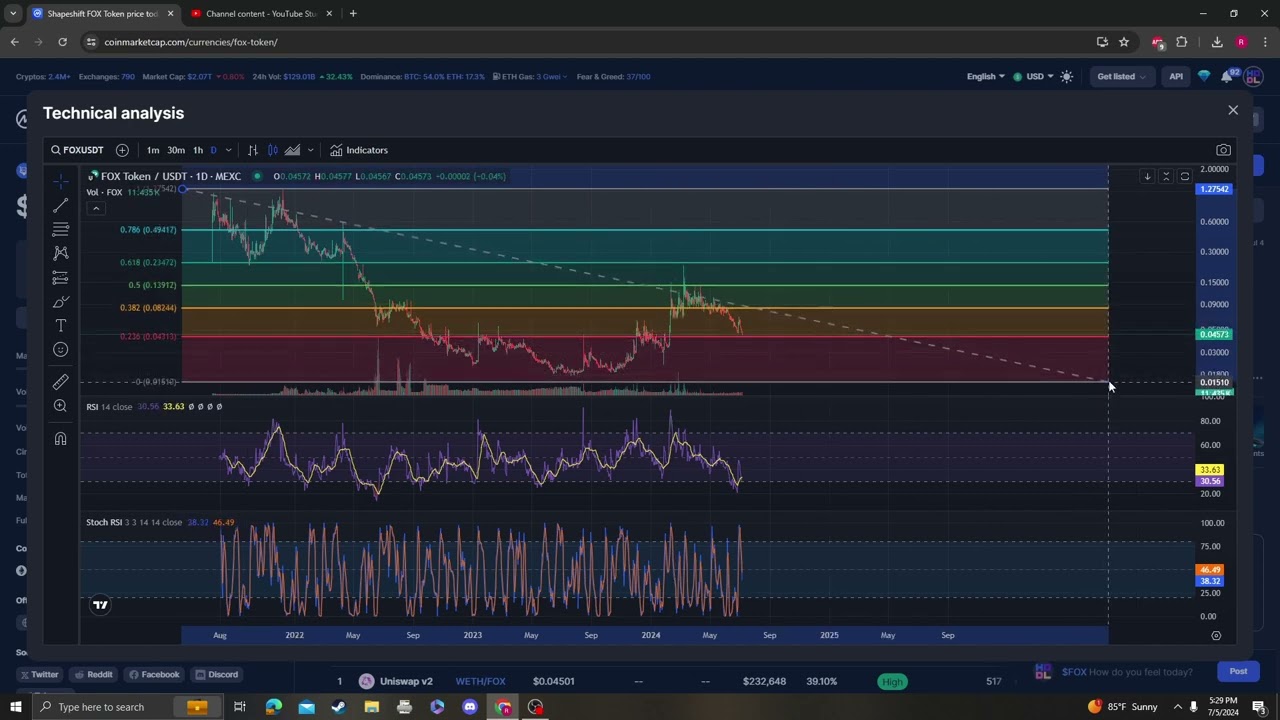
Task: Select the XABCD pattern tool
Action: [x=60, y=253]
